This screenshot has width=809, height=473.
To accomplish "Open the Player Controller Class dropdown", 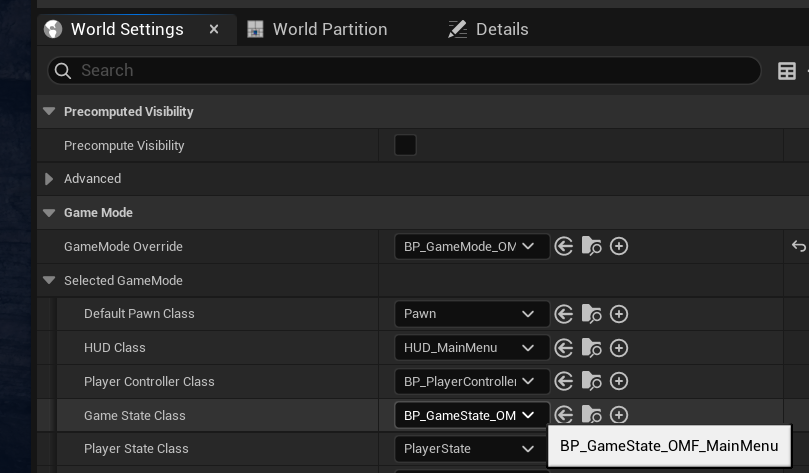I will tap(472, 382).
